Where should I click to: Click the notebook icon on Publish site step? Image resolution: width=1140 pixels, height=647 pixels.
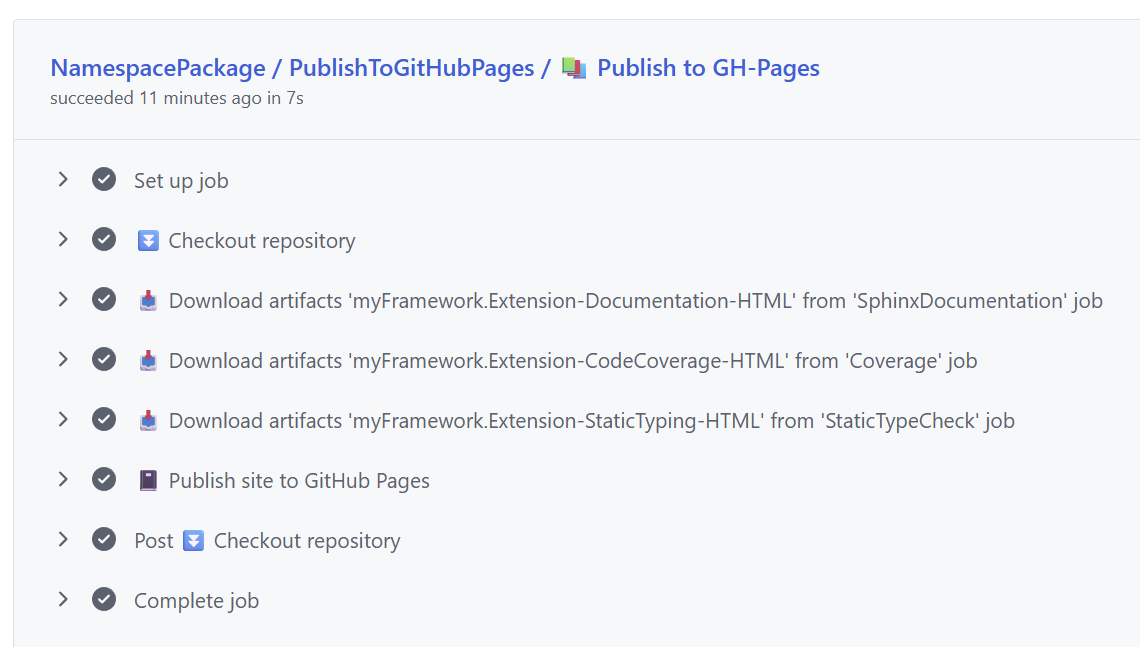[x=148, y=481]
